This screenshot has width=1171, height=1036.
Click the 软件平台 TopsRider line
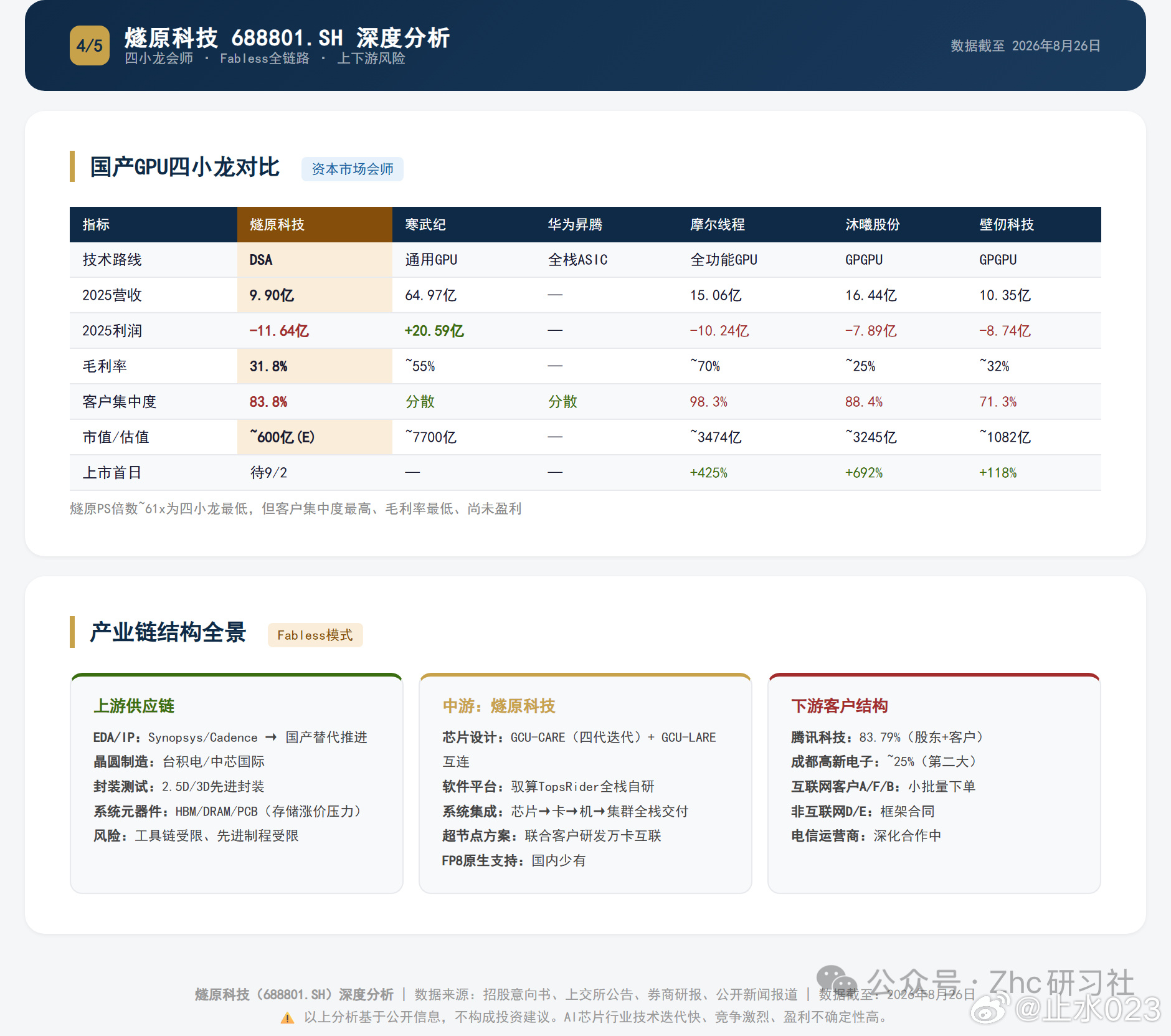pos(548,787)
